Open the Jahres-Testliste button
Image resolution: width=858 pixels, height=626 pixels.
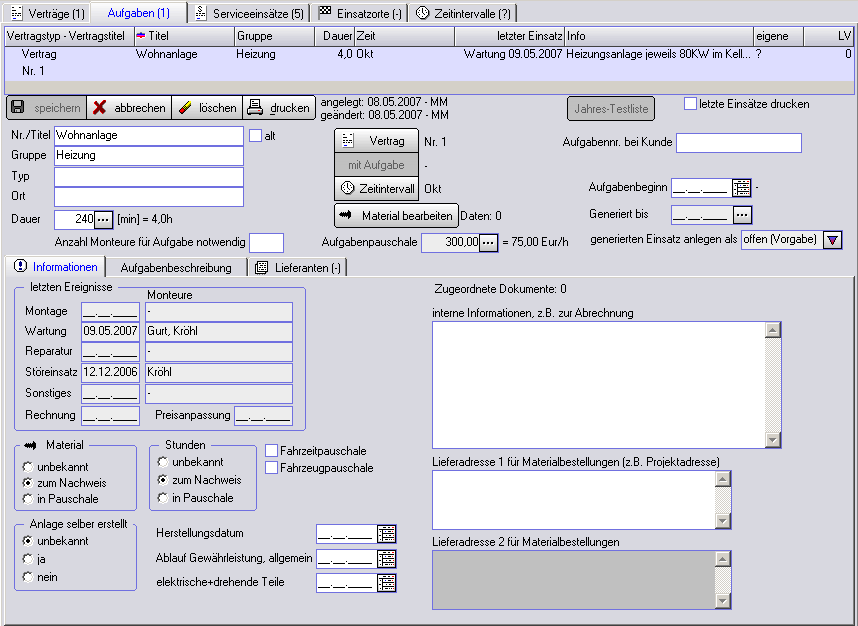pos(609,108)
